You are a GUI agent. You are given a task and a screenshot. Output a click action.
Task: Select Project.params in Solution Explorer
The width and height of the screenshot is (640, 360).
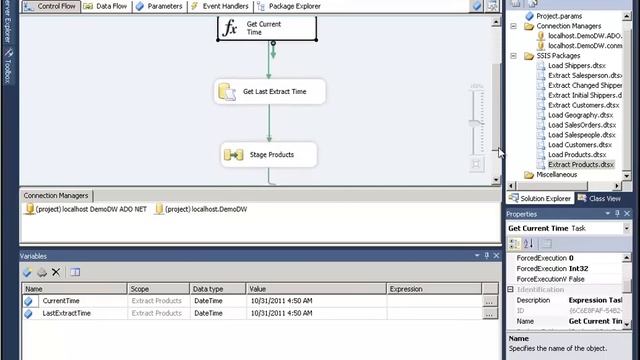[559, 16]
